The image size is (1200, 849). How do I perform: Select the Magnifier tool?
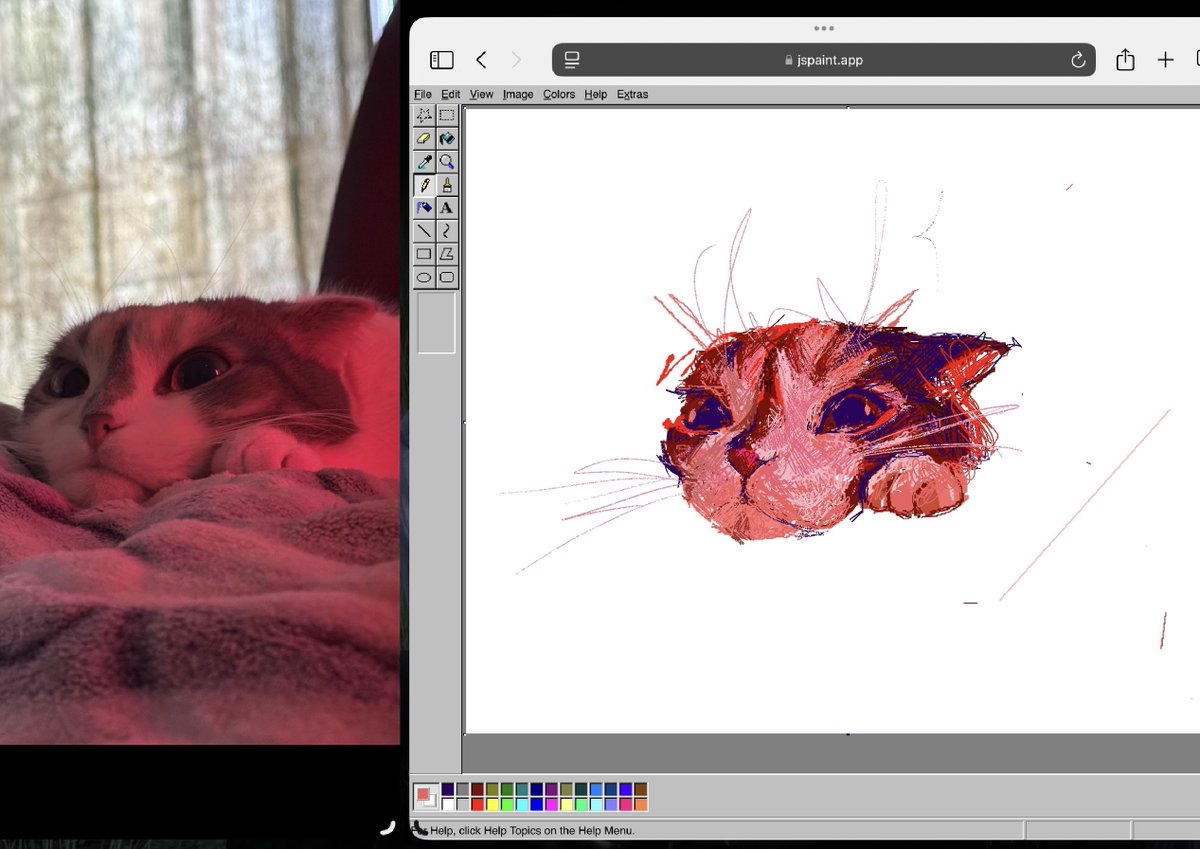[x=446, y=161]
